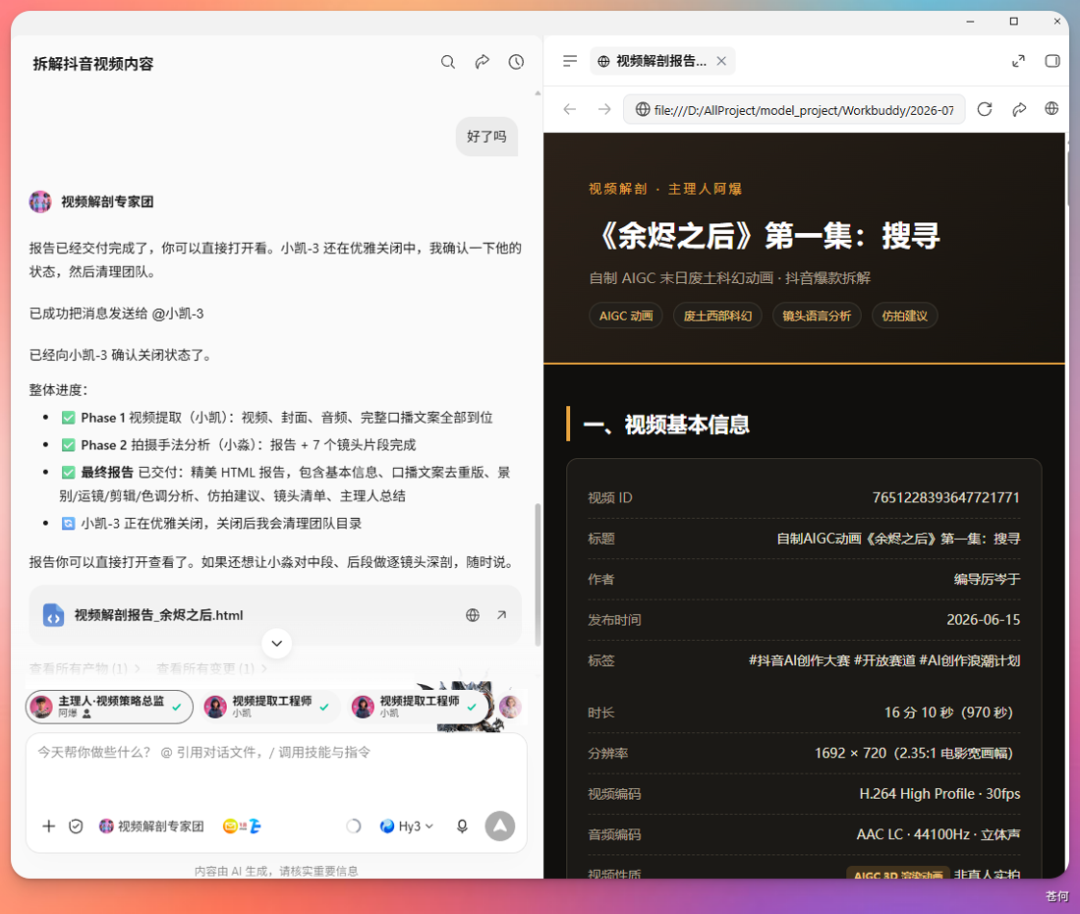Click the resolution 1692 × 720 value

tap(914, 753)
